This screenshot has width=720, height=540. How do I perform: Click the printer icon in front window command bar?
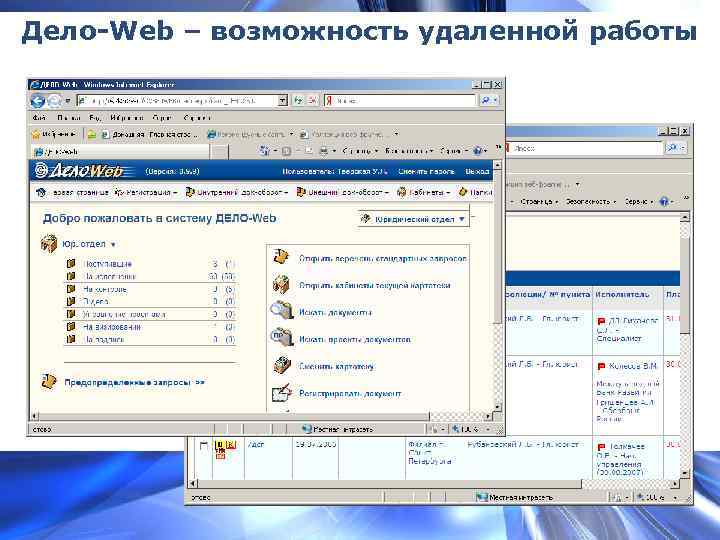(x=324, y=151)
